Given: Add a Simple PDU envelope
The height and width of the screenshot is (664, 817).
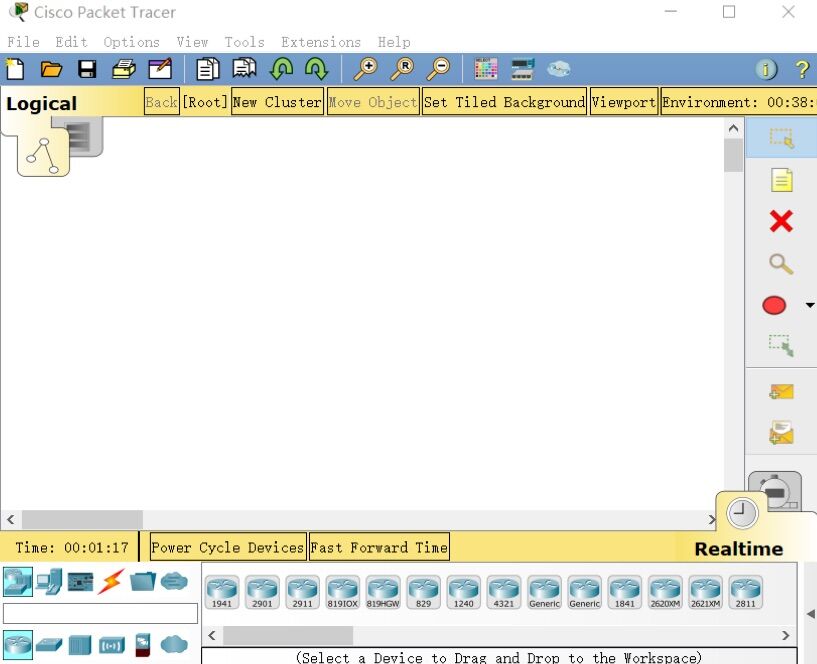Looking at the screenshot, I should point(781,392).
